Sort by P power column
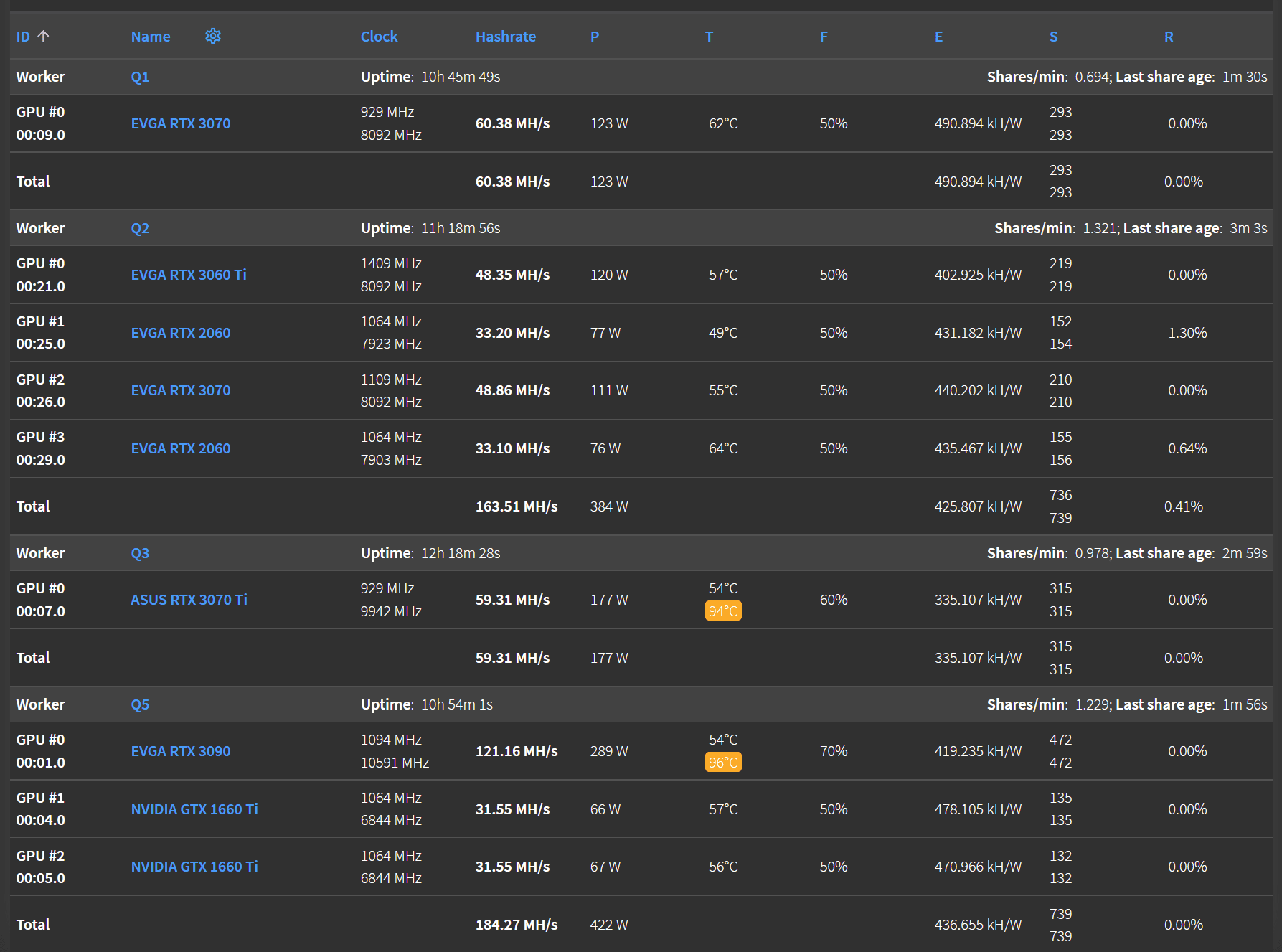 pos(595,37)
